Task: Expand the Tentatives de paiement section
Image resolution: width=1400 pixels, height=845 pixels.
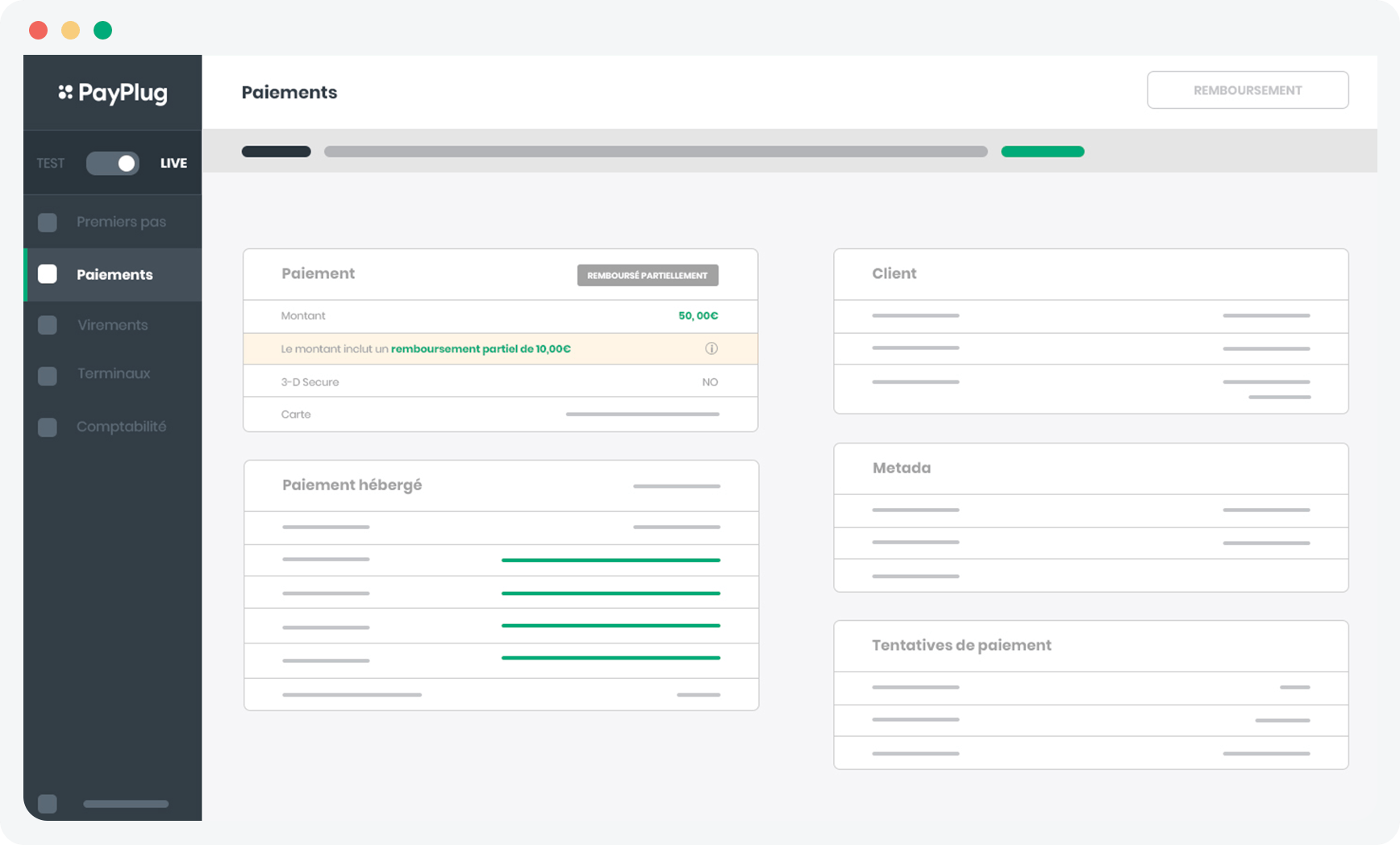Action: tap(960, 645)
